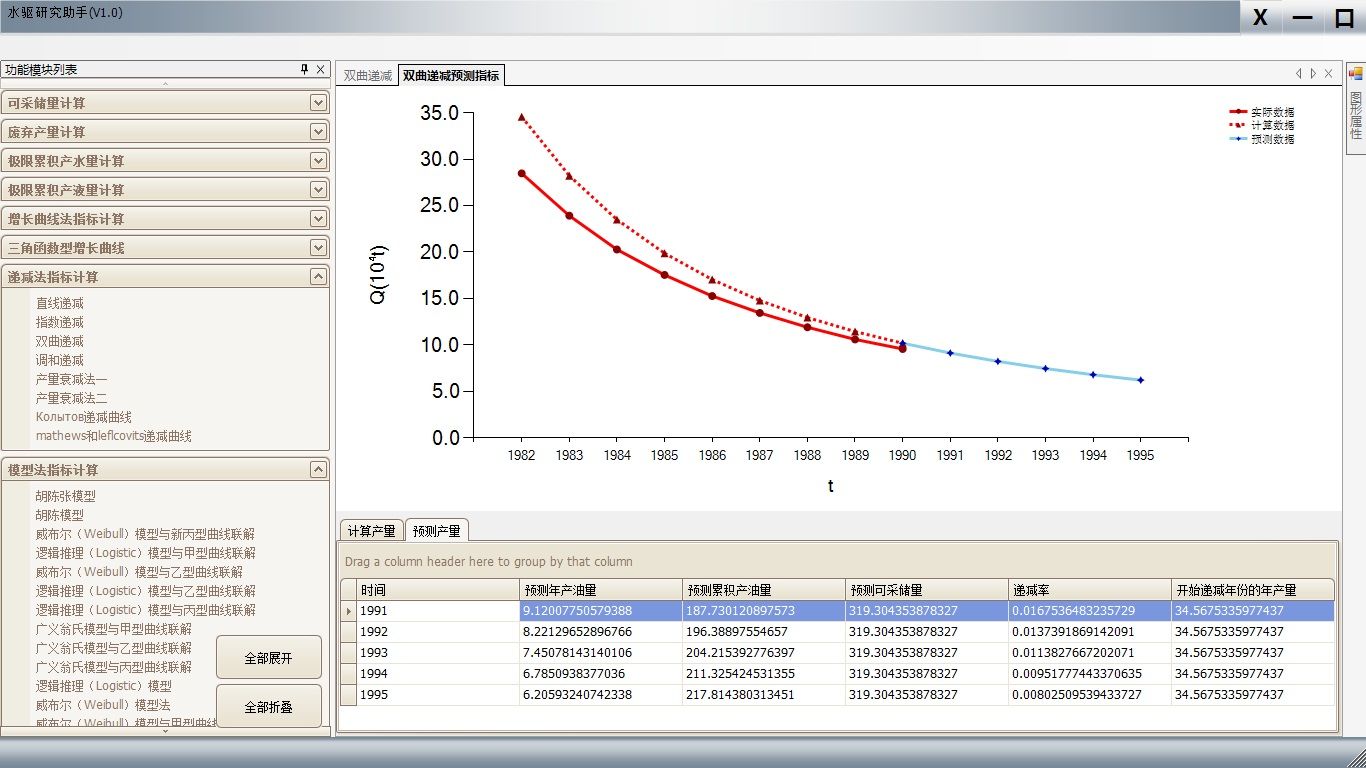The width and height of the screenshot is (1366, 768).
Task: Click the scroll-up arrow of module list
Action: pos(165,84)
